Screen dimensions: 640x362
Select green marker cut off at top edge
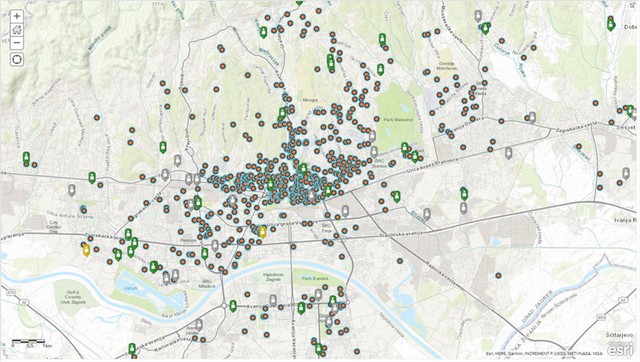point(300,3)
